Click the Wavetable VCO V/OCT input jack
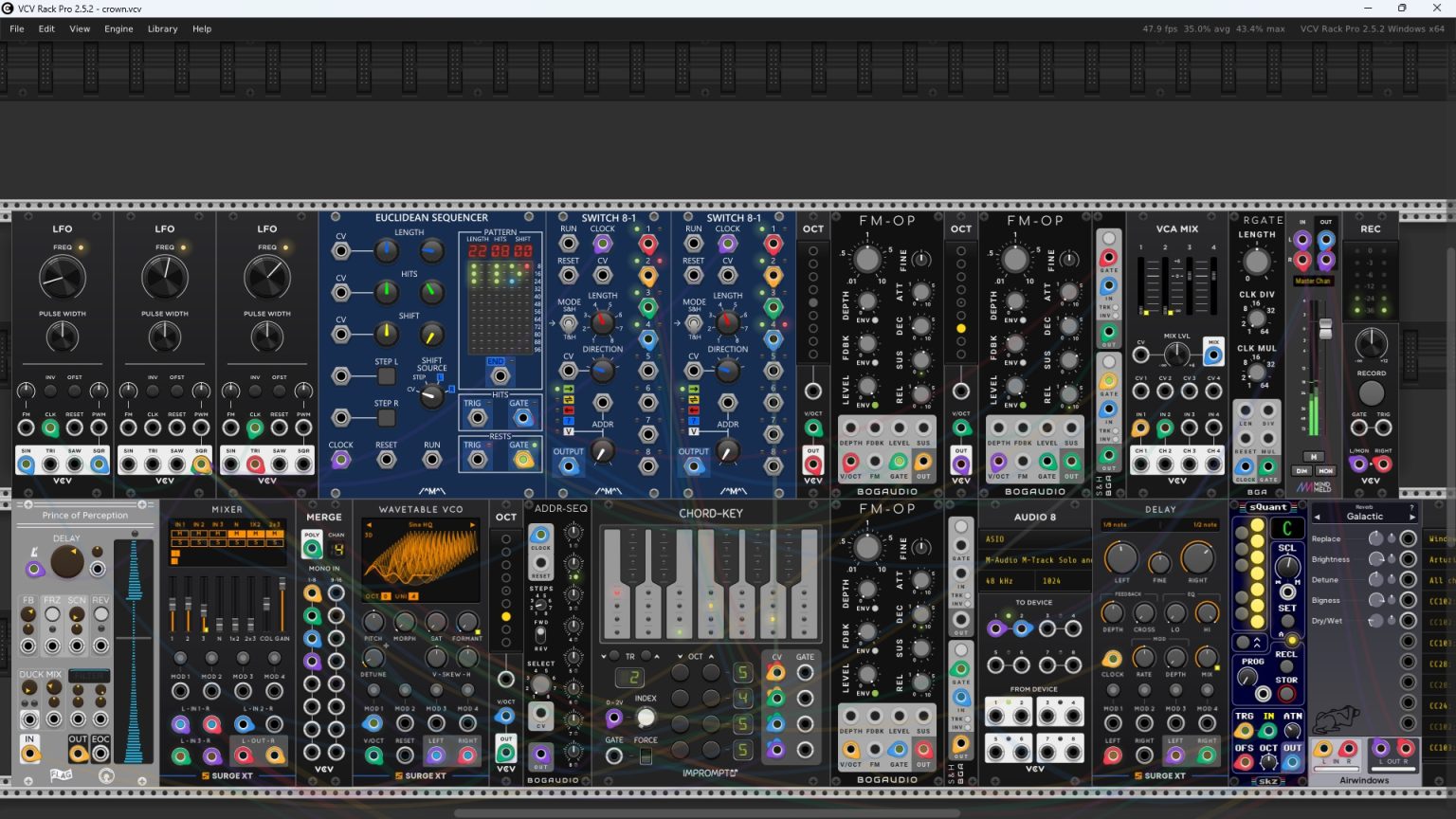Image resolution: width=1456 pixels, height=819 pixels. [374, 755]
